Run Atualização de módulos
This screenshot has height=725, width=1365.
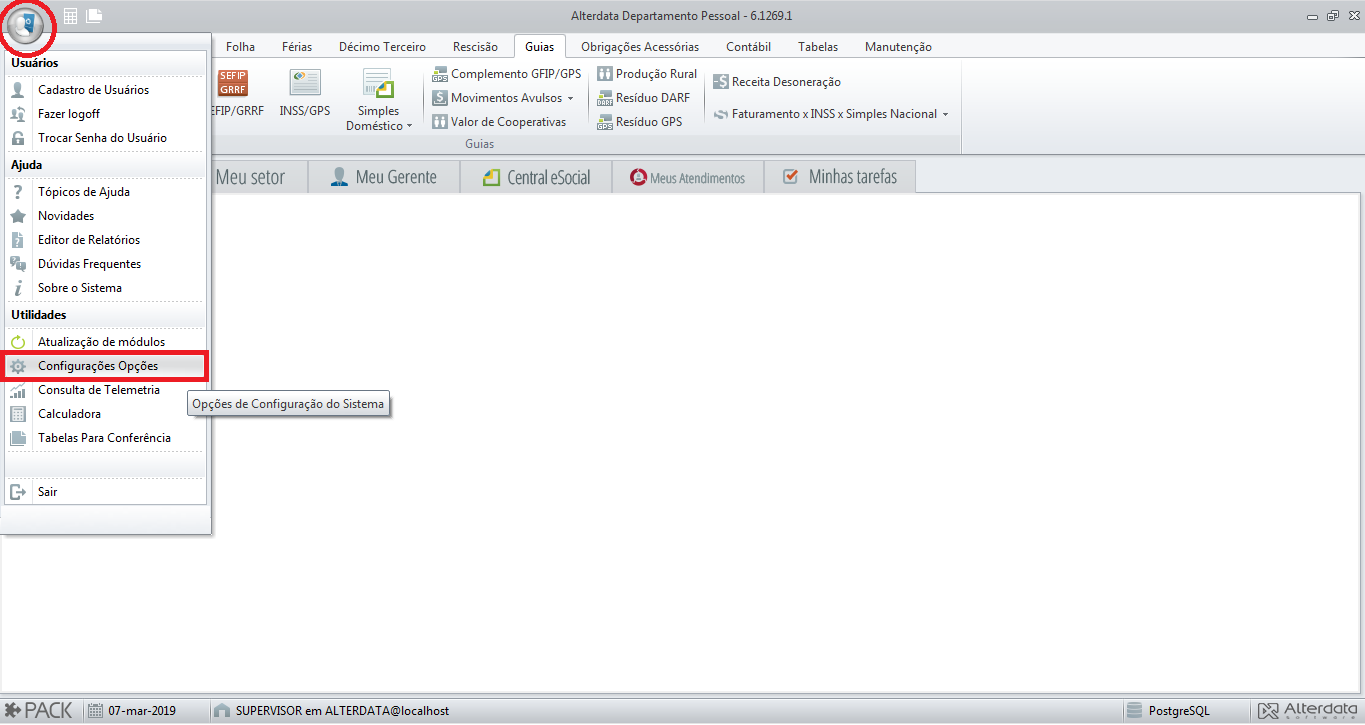tap(106, 342)
